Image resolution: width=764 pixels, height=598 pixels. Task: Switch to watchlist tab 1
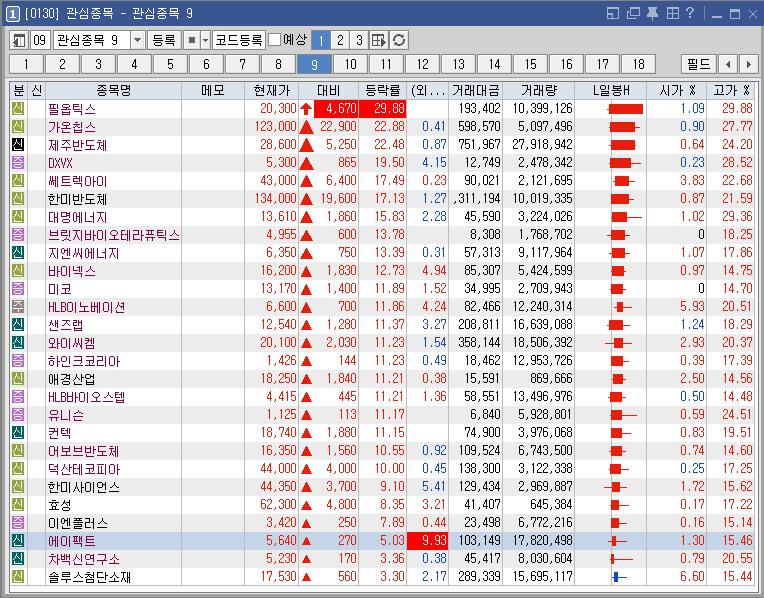[x=26, y=64]
